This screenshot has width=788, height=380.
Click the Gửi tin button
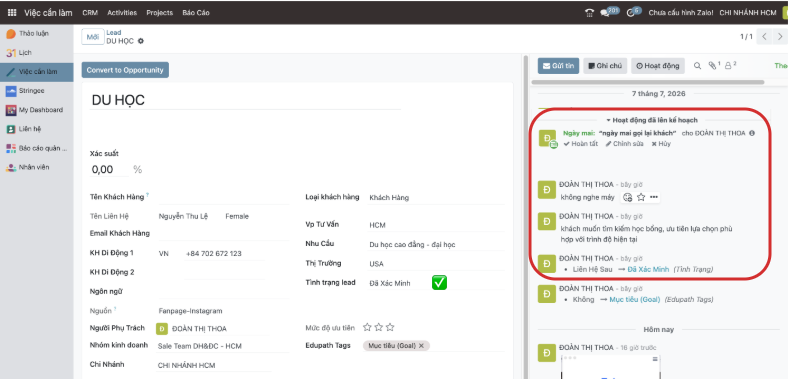pos(558,66)
